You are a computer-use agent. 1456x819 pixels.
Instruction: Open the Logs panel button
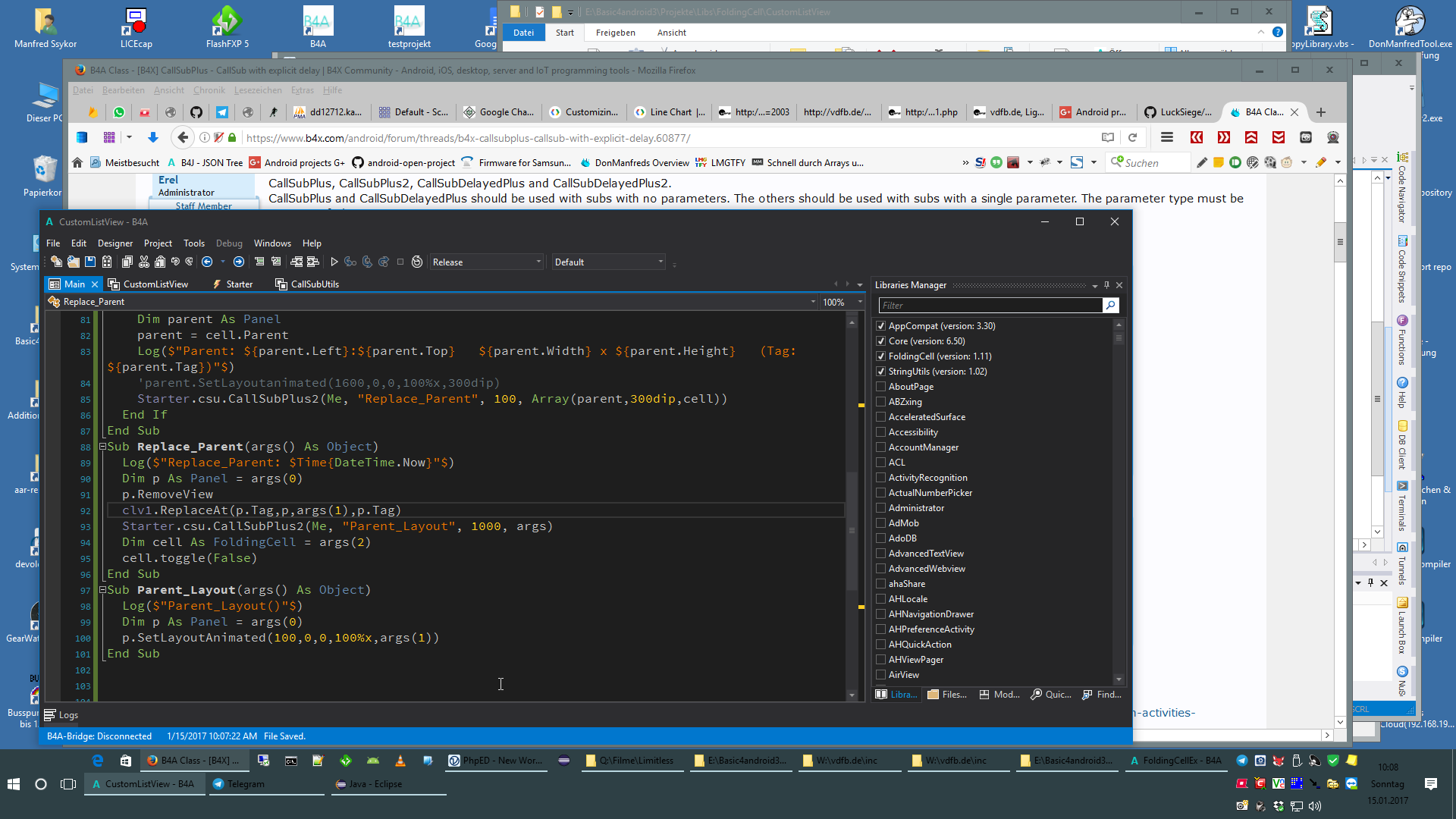pyautogui.click(x=61, y=715)
